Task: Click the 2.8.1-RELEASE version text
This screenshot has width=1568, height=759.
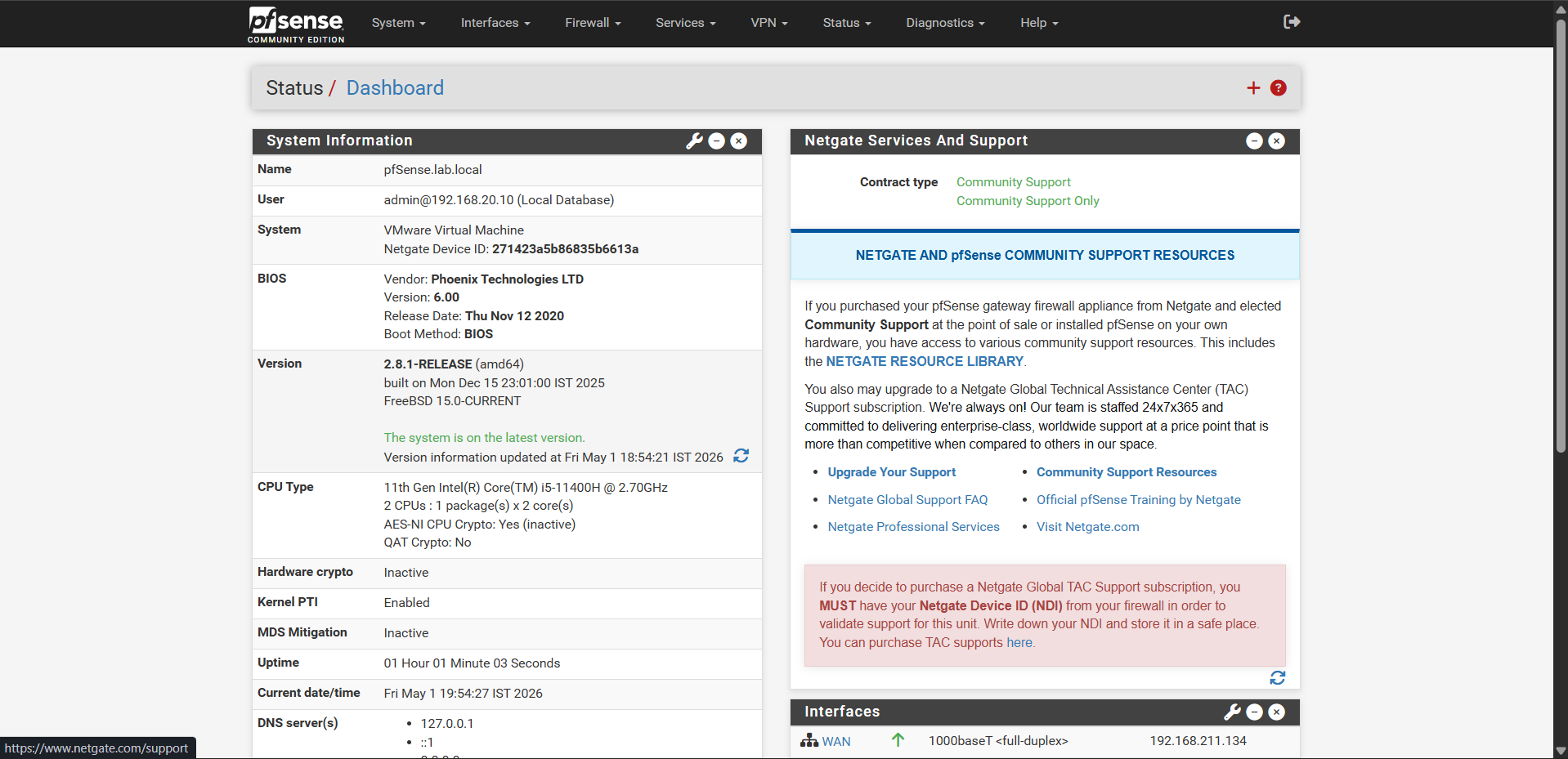Action: click(x=428, y=364)
